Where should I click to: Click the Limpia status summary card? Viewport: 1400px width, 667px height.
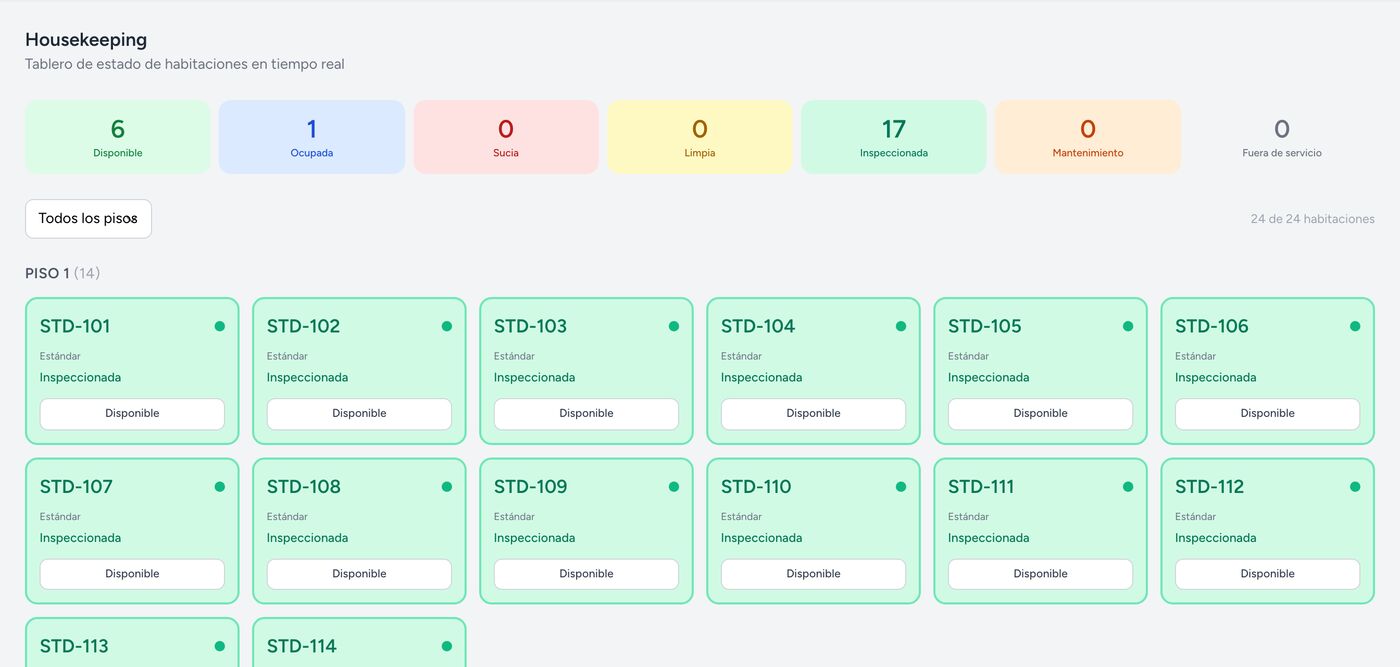700,137
